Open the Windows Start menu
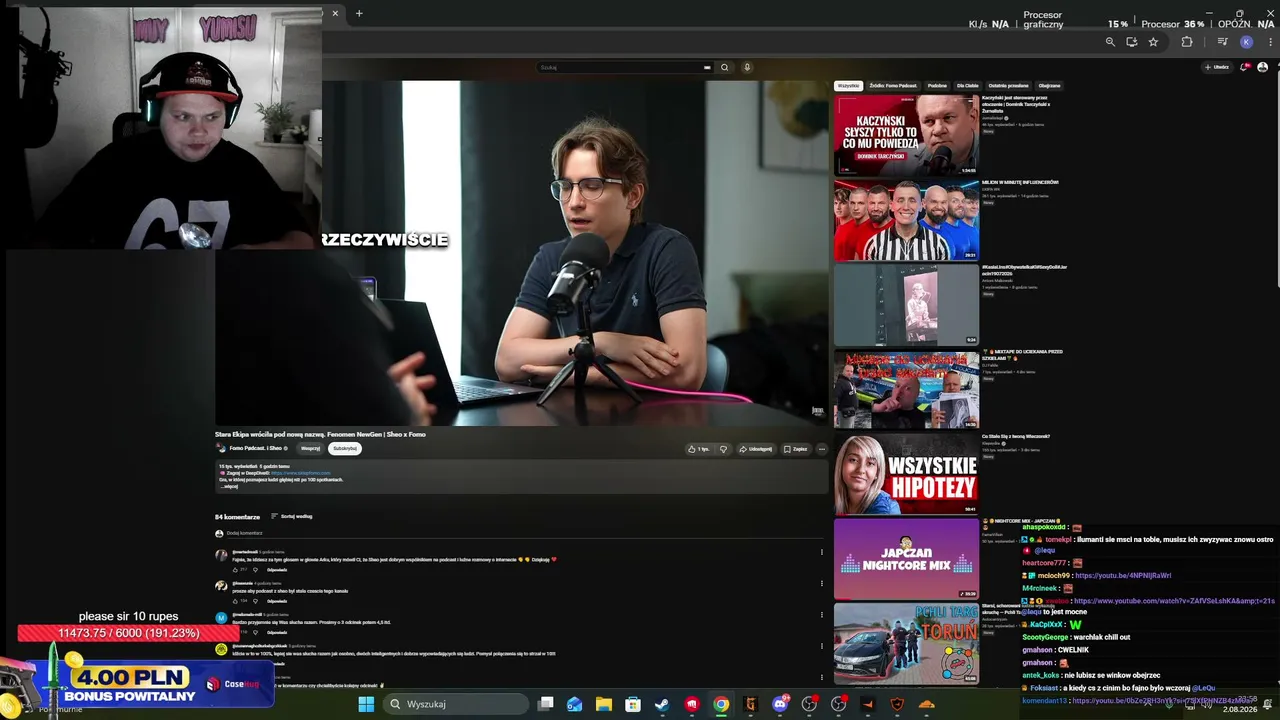 click(x=367, y=704)
